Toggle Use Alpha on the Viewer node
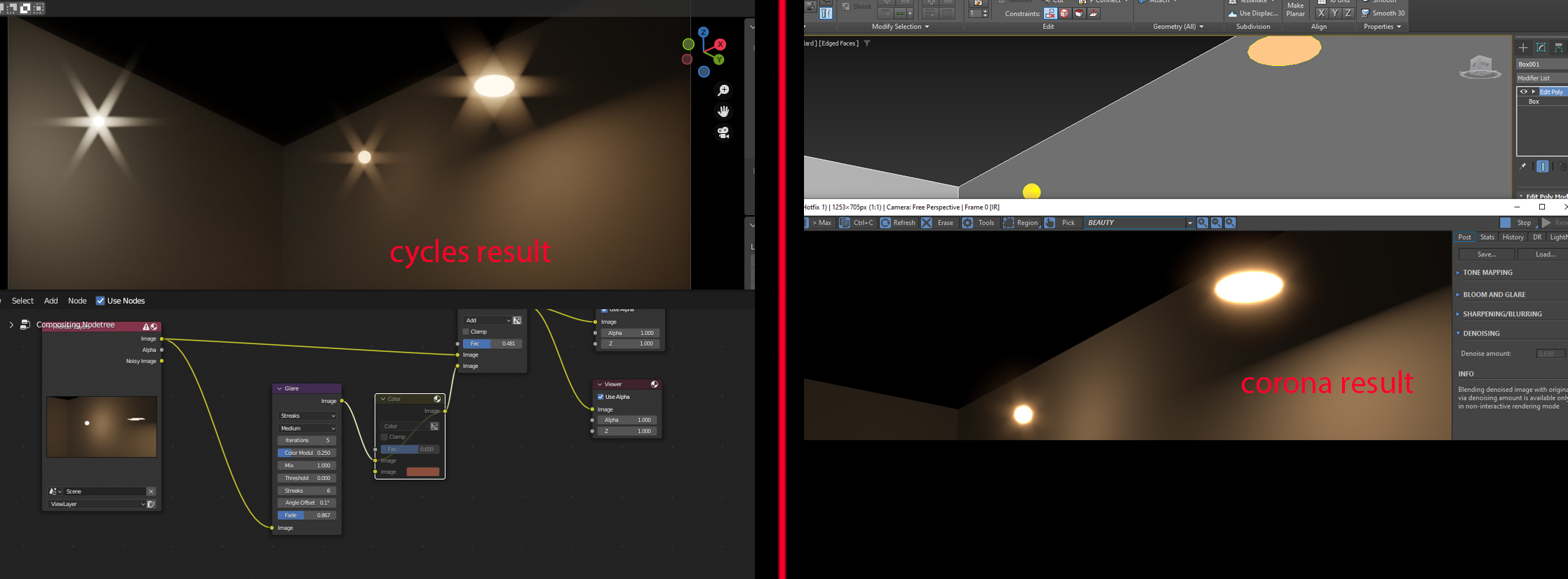The width and height of the screenshot is (1568, 579). pos(601,397)
